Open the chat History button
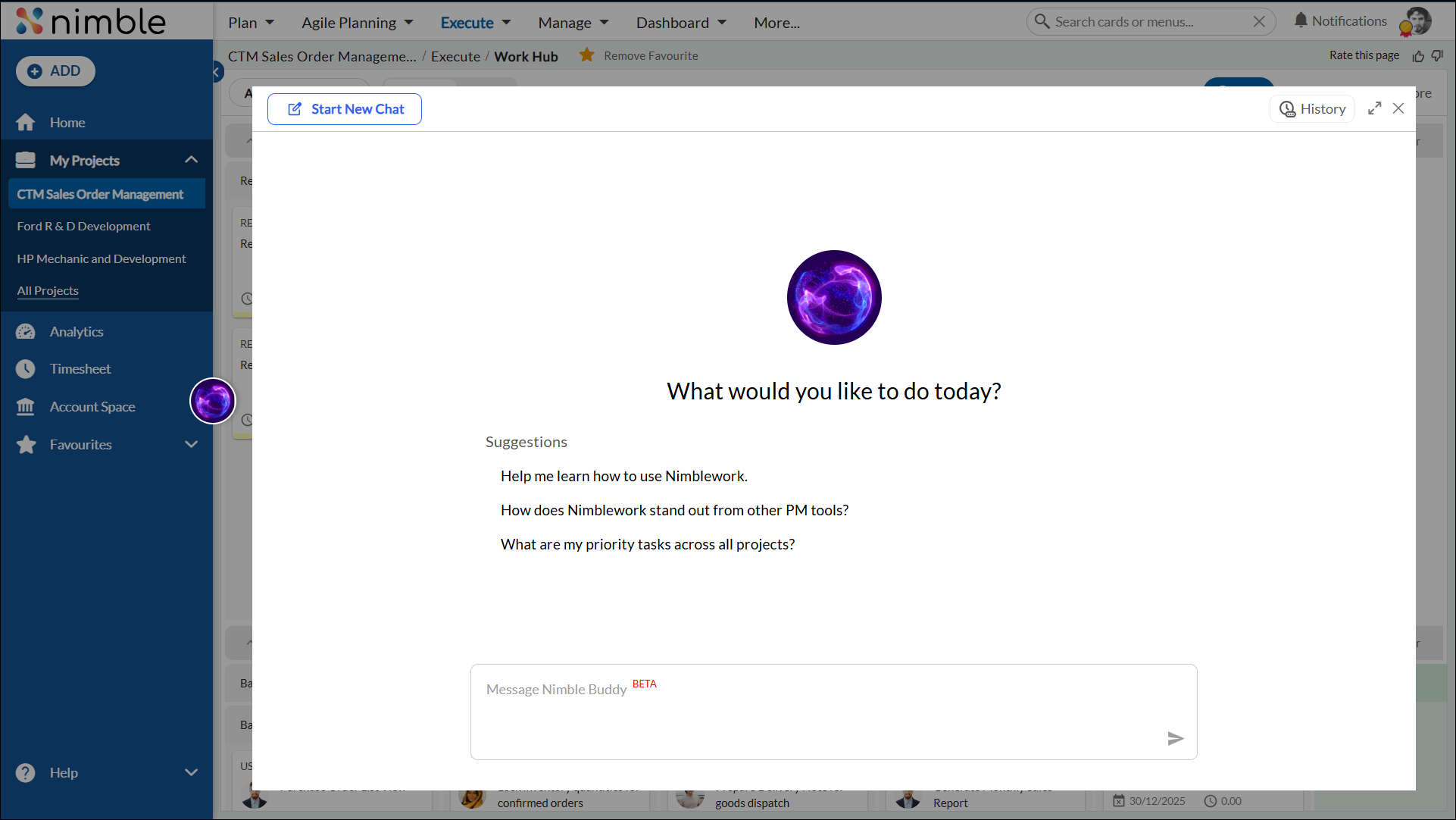 1312,109
